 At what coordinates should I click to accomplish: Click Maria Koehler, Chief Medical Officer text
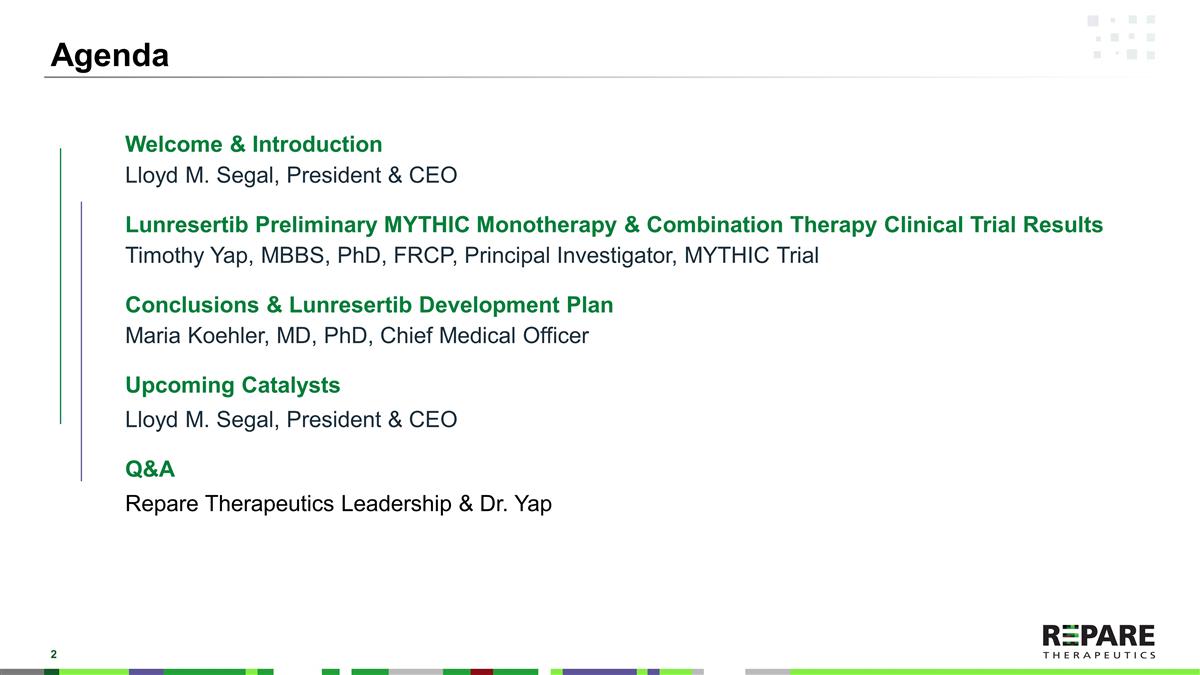pos(356,336)
